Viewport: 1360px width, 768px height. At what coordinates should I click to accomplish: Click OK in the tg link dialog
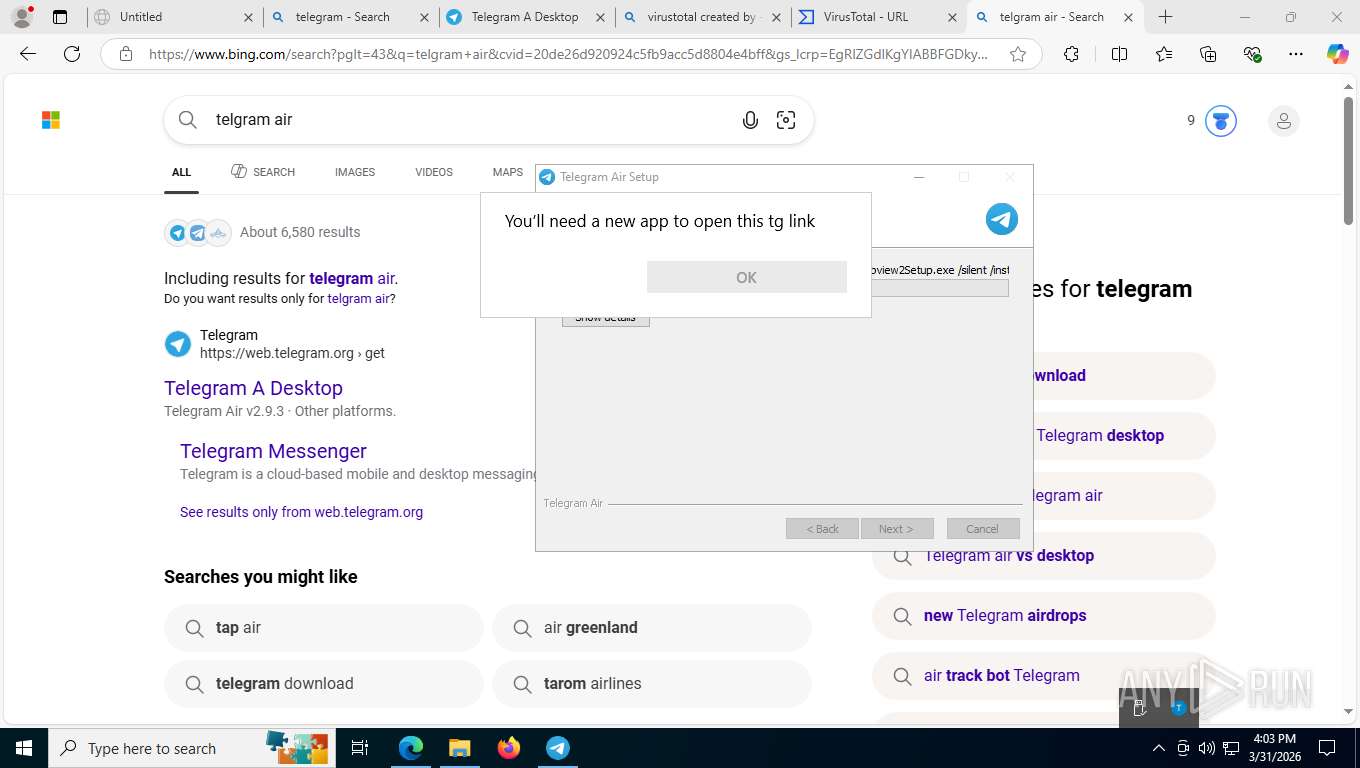click(x=746, y=277)
